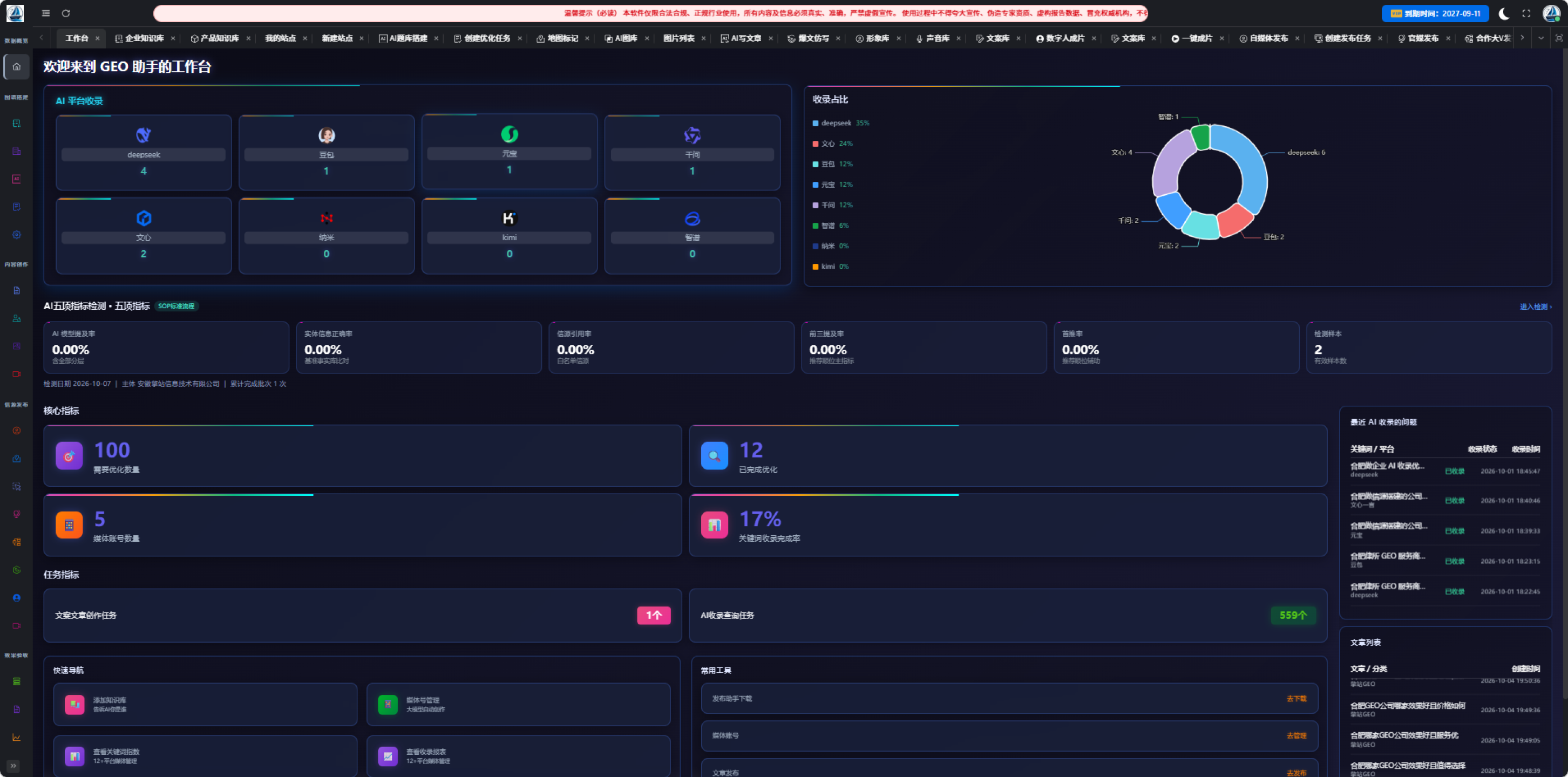Open the 媒体号管理 quick navigation card
Image resolution: width=1568 pixels, height=777 pixels.
click(518, 705)
